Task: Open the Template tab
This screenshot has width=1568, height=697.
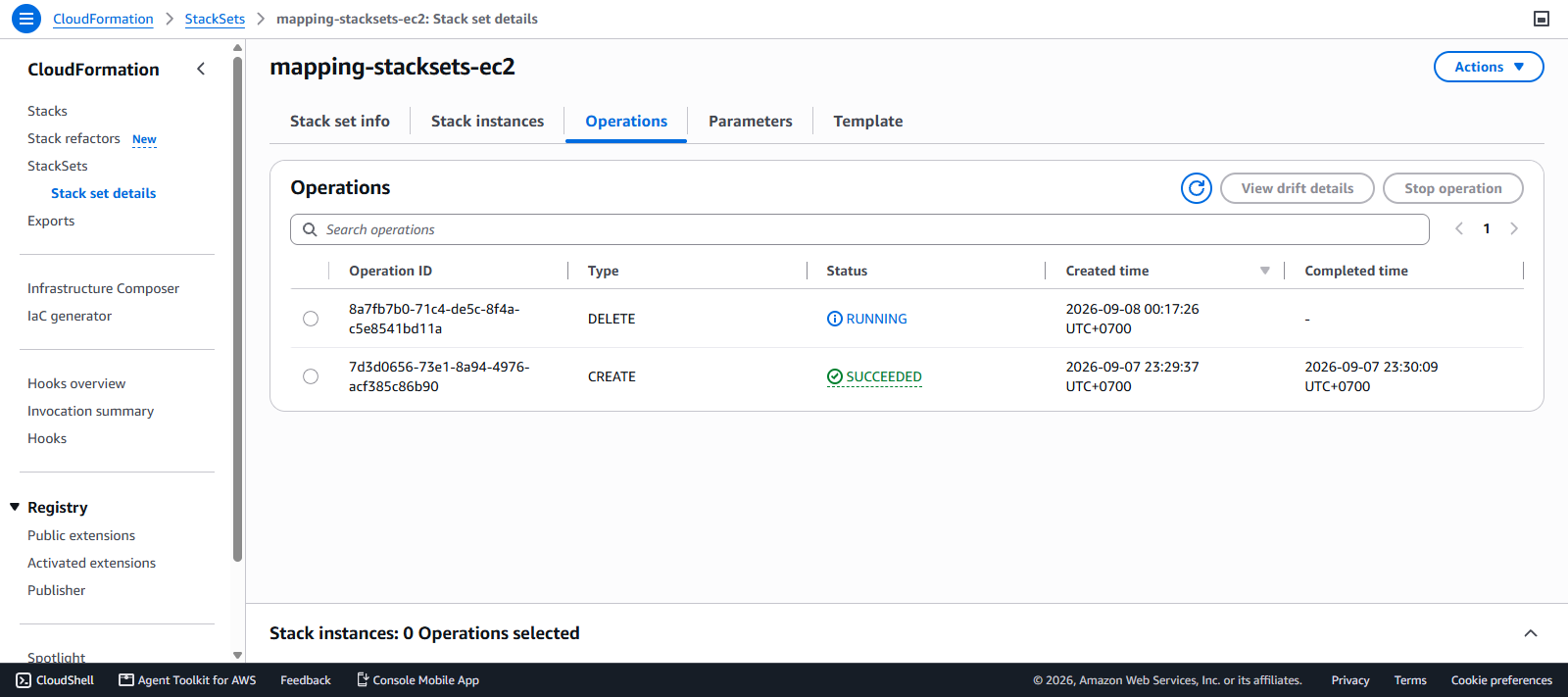Action: 868,122
